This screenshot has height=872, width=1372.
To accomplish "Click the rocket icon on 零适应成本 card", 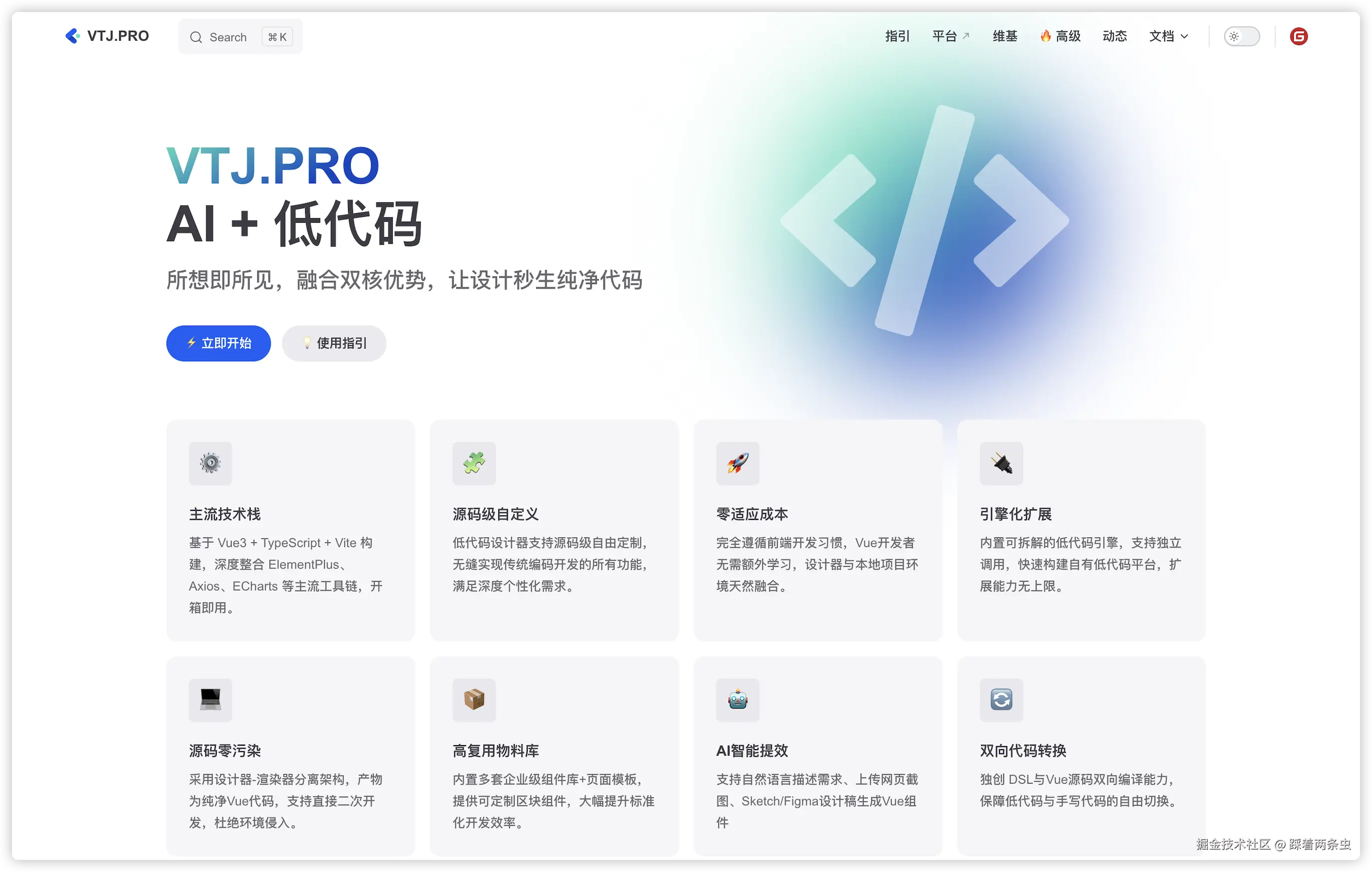I will (x=737, y=463).
